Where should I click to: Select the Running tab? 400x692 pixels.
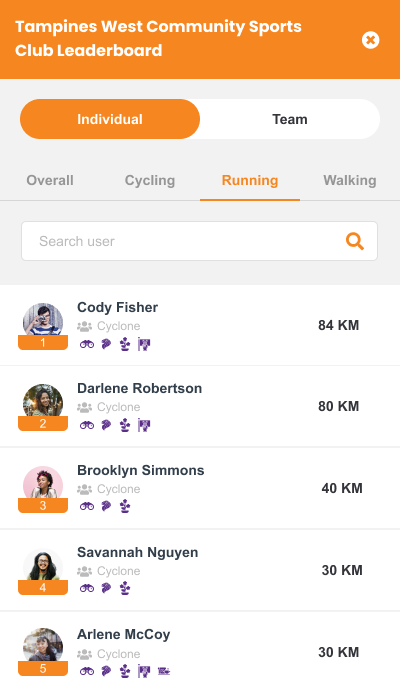click(250, 180)
